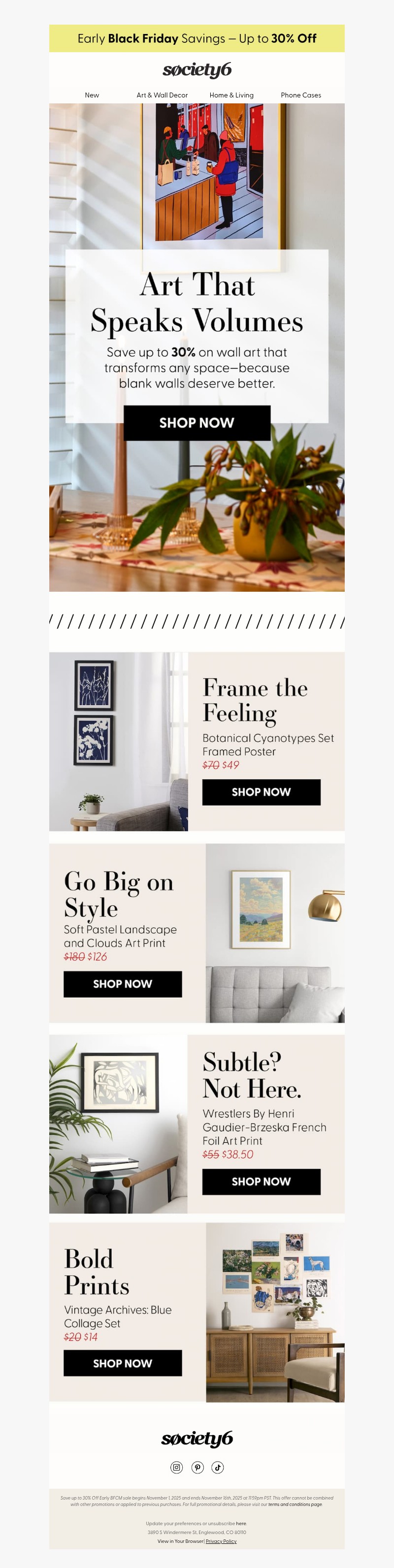Screen dimensions: 394x1568
Task: Open the Privacy Policy link
Action: 221,1541
